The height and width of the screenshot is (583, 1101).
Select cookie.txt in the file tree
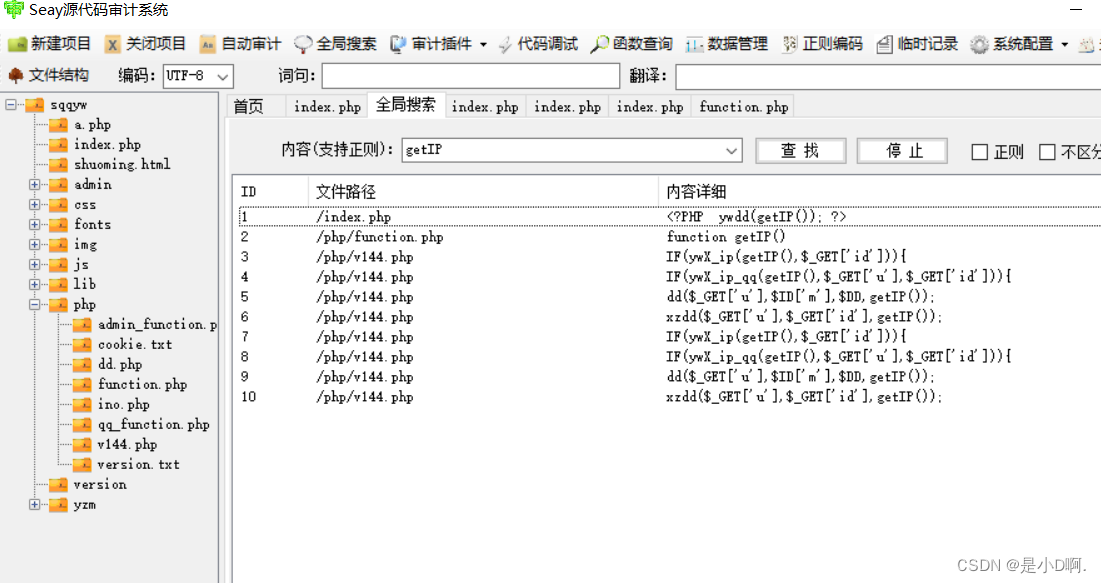pyautogui.click(x=134, y=344)
